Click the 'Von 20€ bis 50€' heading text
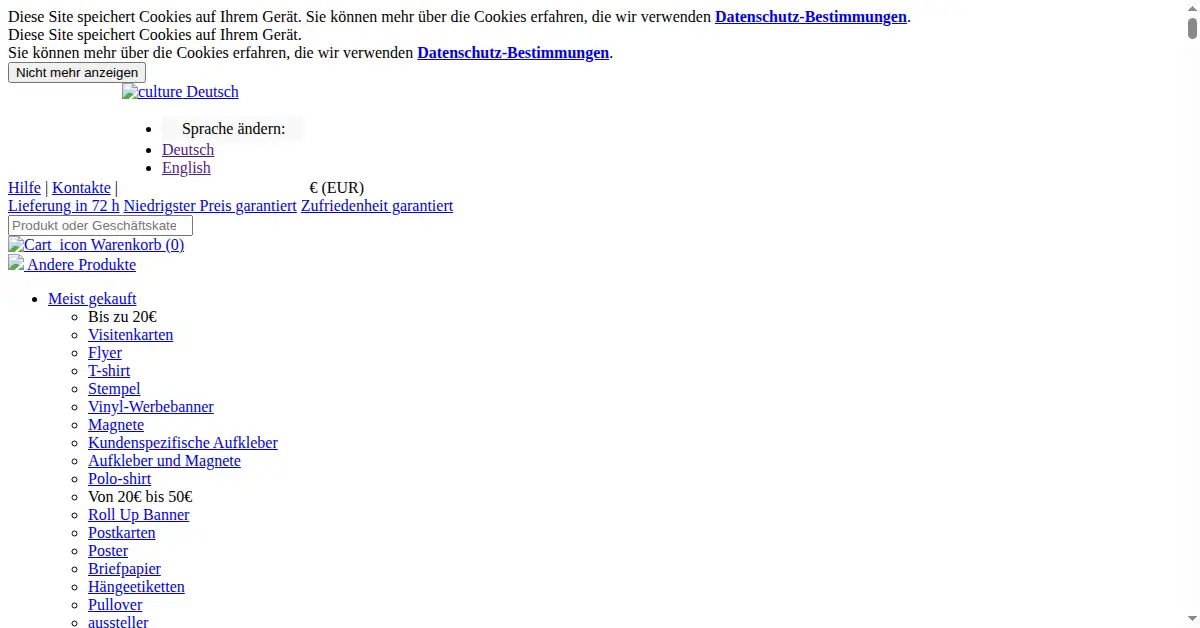The image size is (1200, 628). (140, 497)
